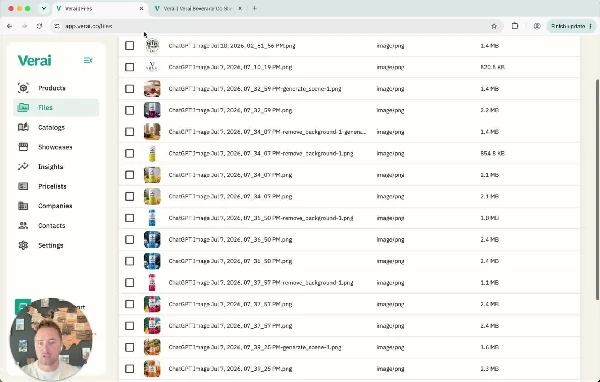Open the browser extensions icon

[515, 26]
